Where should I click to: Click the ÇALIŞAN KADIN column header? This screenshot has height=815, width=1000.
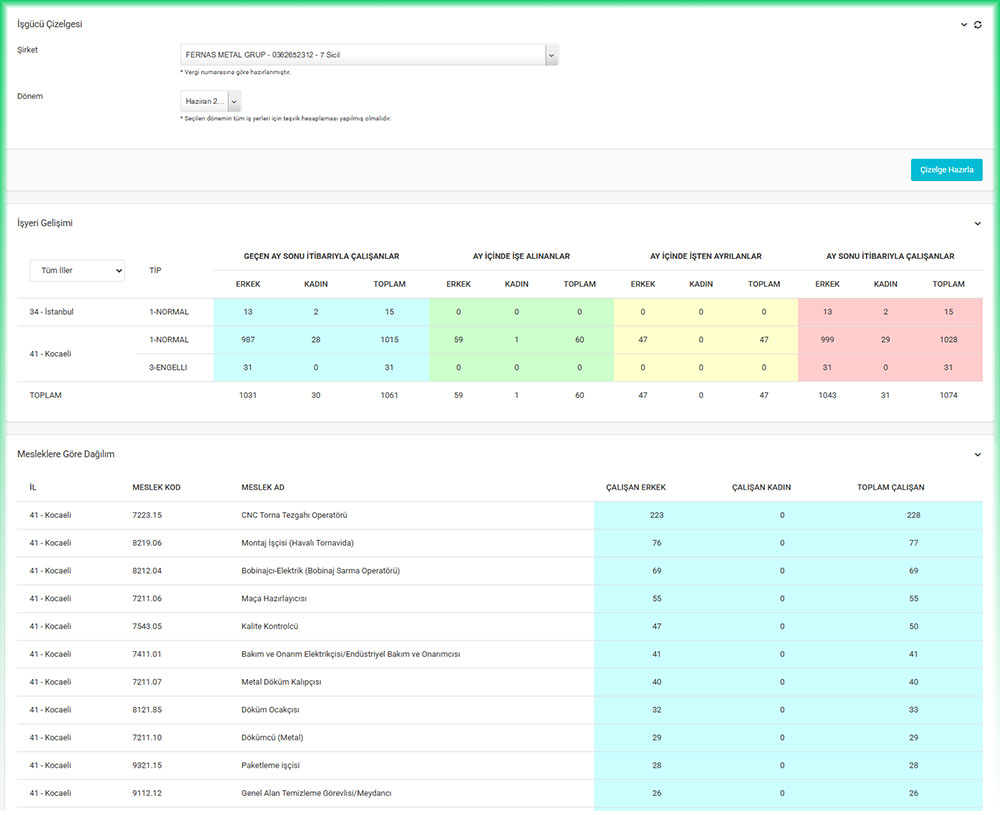coord(761,487)
